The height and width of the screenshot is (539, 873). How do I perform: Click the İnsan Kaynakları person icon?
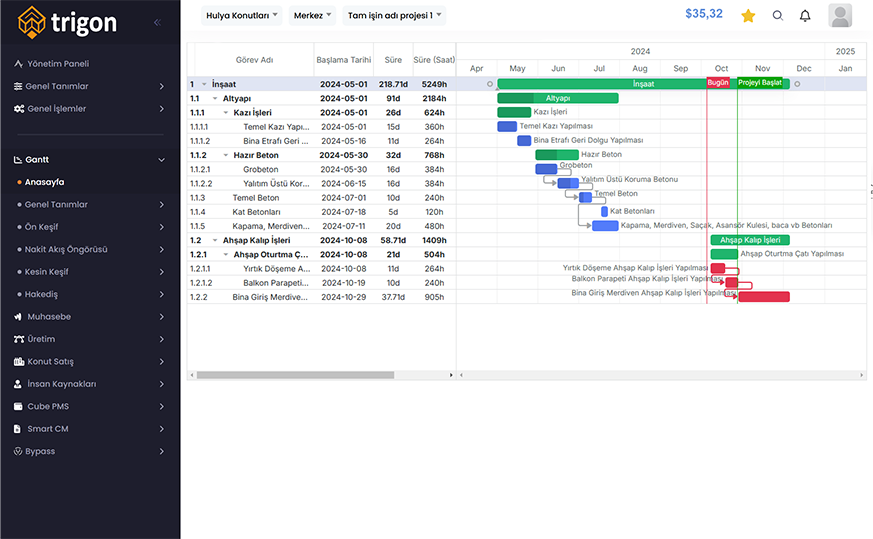[18, 384]
